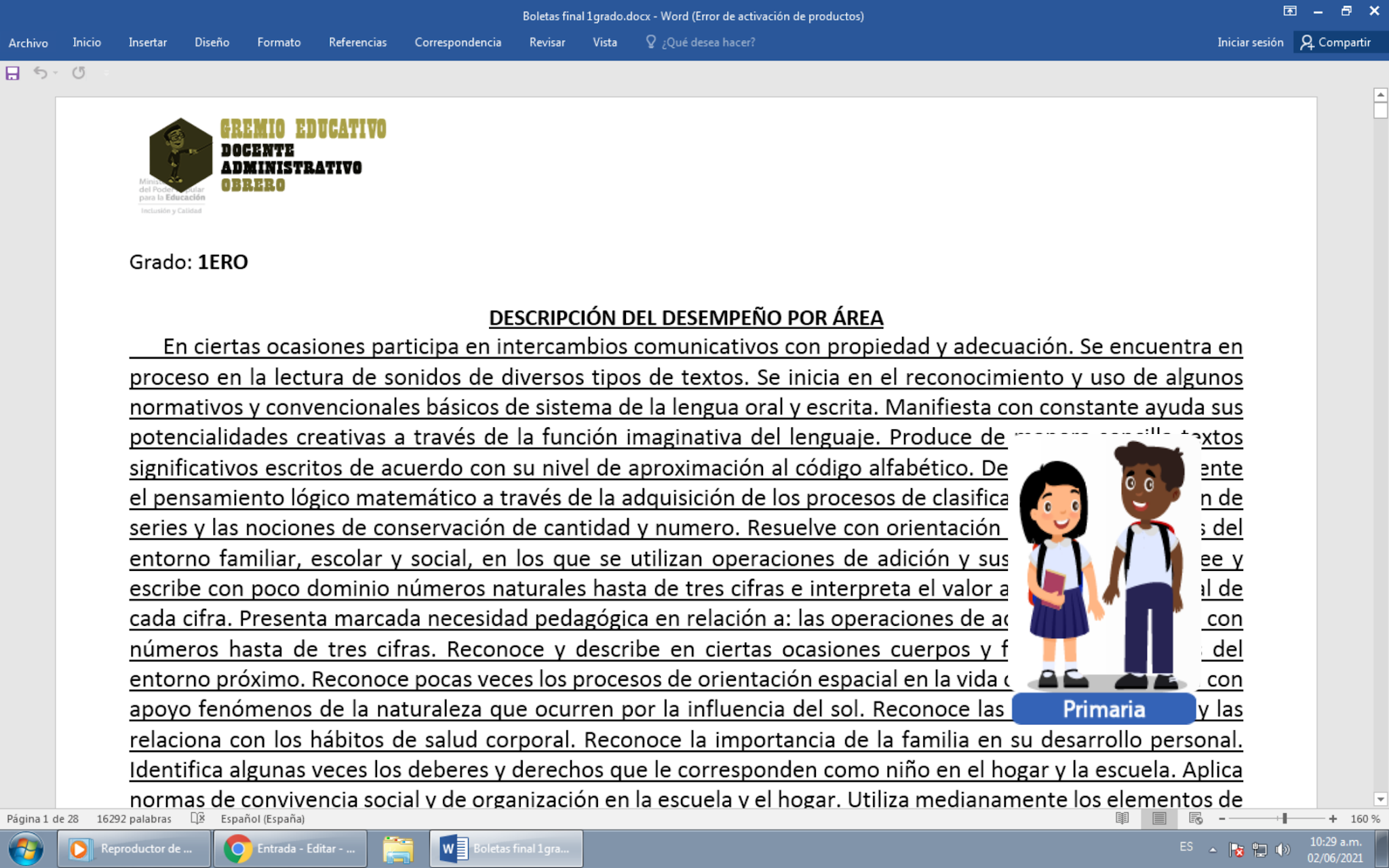Click the Ribbon Display Options icon

coord(1289,12)
